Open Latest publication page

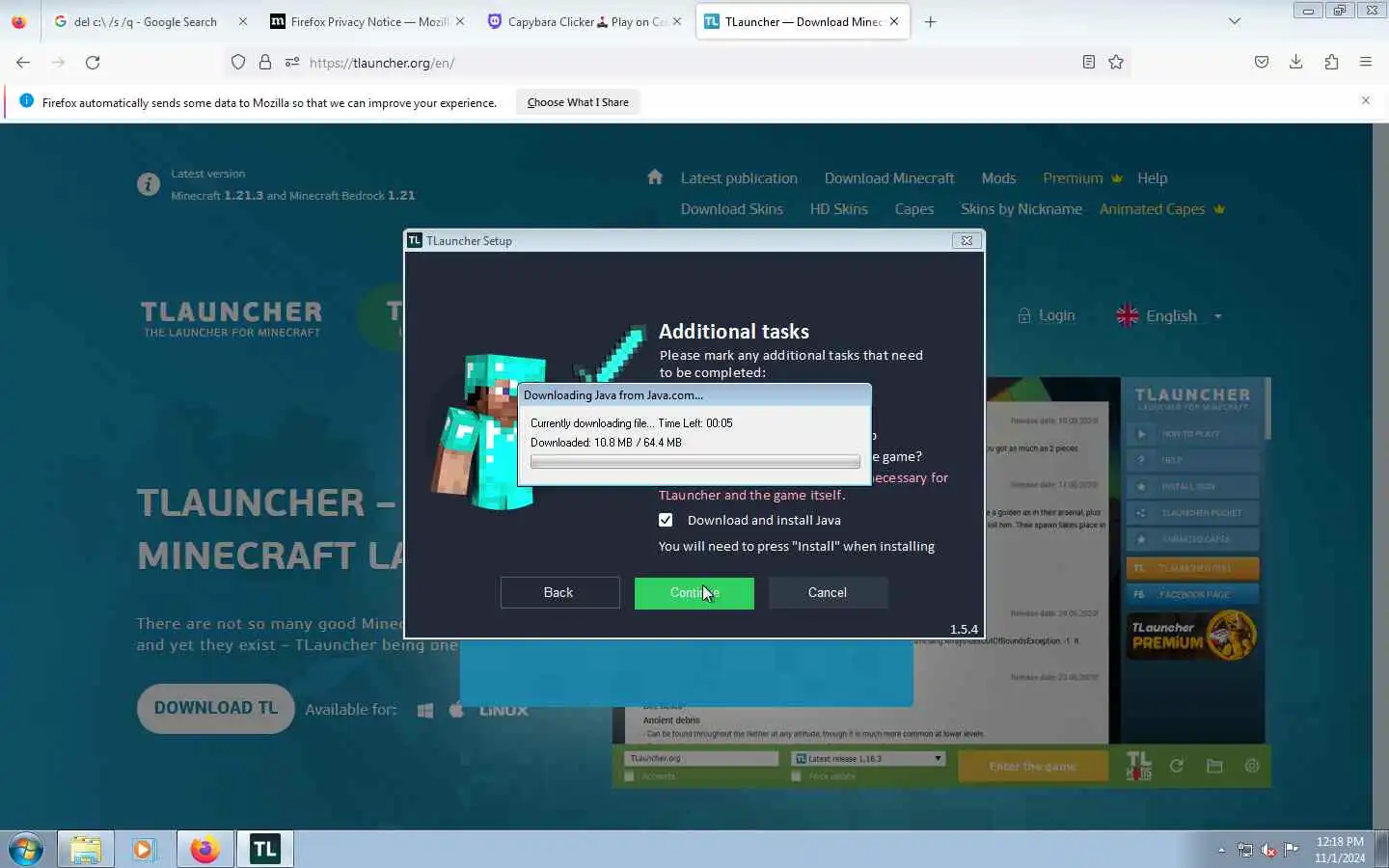tap(739, 178)
